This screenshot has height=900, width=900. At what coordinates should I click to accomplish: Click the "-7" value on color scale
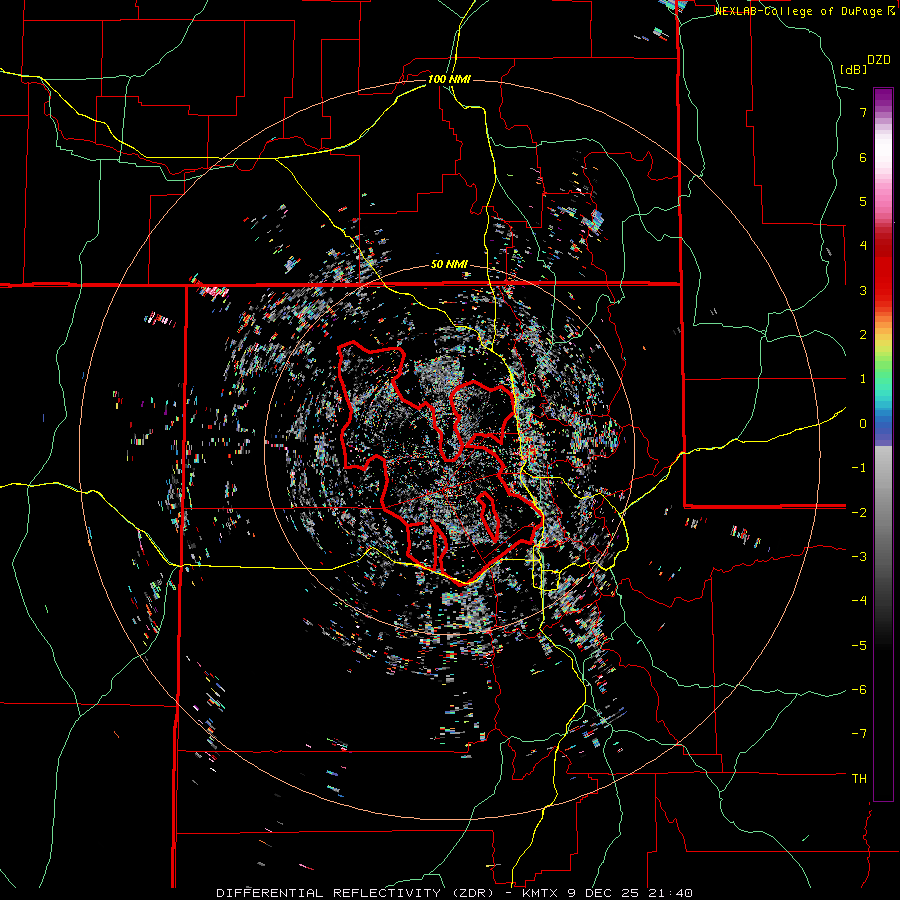tap(859, 734)
